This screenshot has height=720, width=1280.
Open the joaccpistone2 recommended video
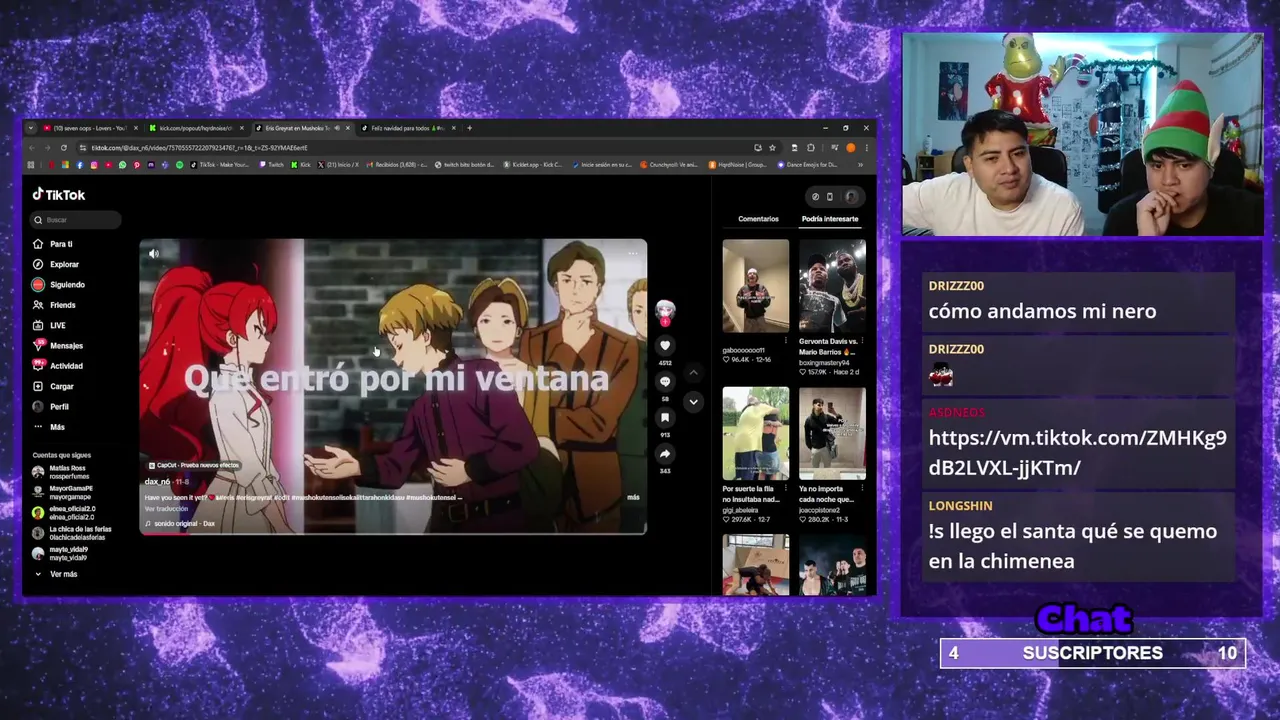[832, 433]
